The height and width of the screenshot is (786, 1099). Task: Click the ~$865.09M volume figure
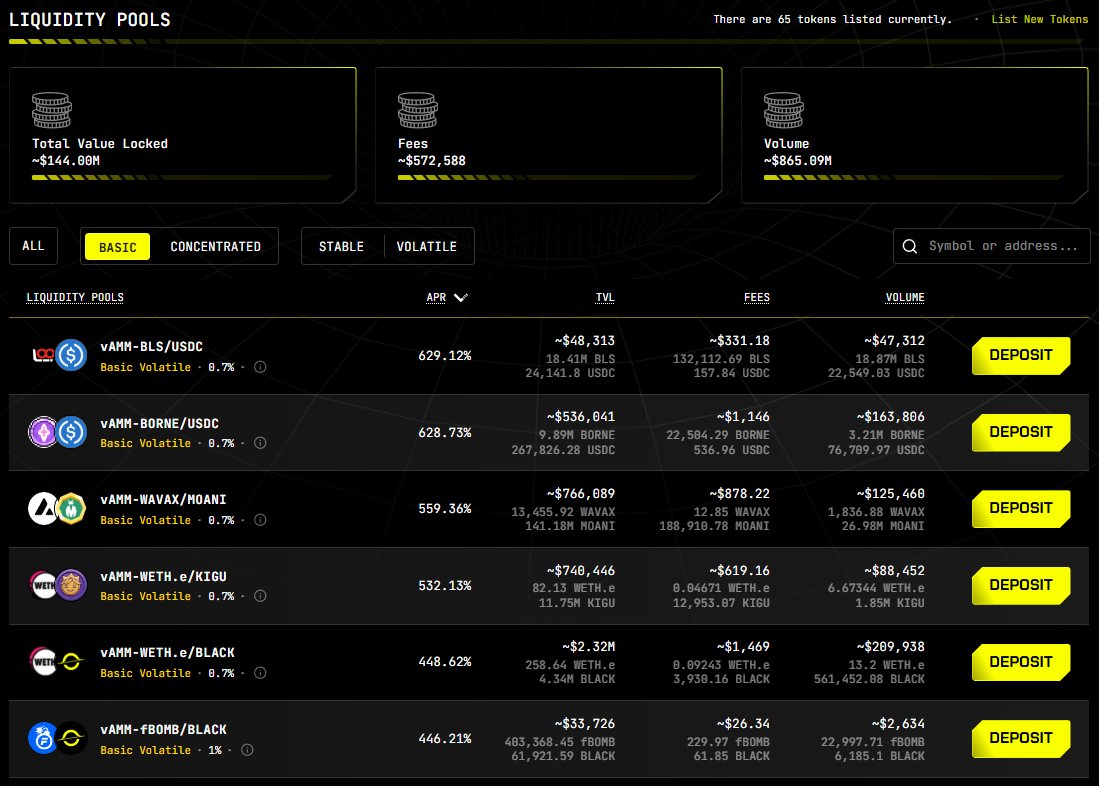pos(798,161)
